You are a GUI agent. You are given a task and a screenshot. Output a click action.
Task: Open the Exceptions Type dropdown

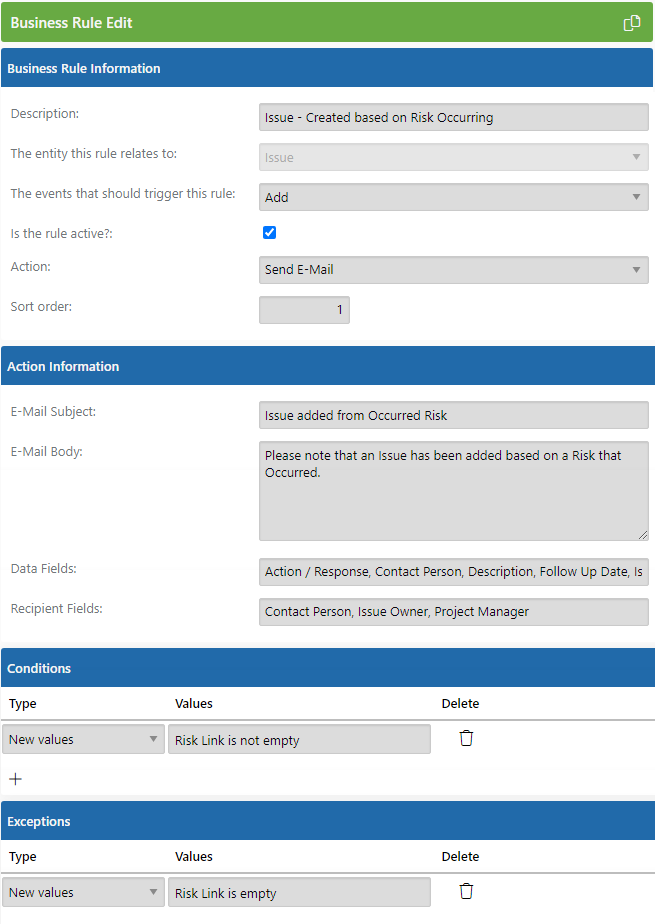(83, 892)
